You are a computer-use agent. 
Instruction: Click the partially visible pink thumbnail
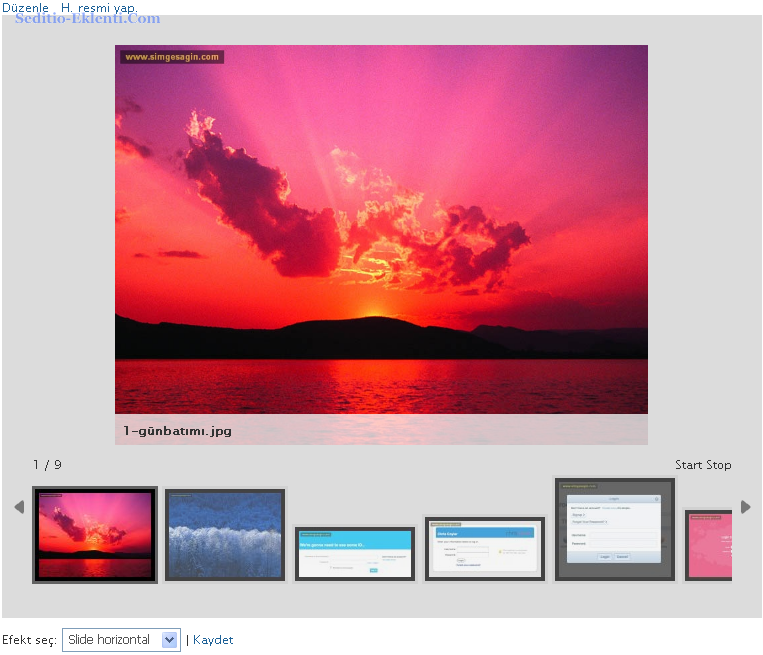[709, 544]
